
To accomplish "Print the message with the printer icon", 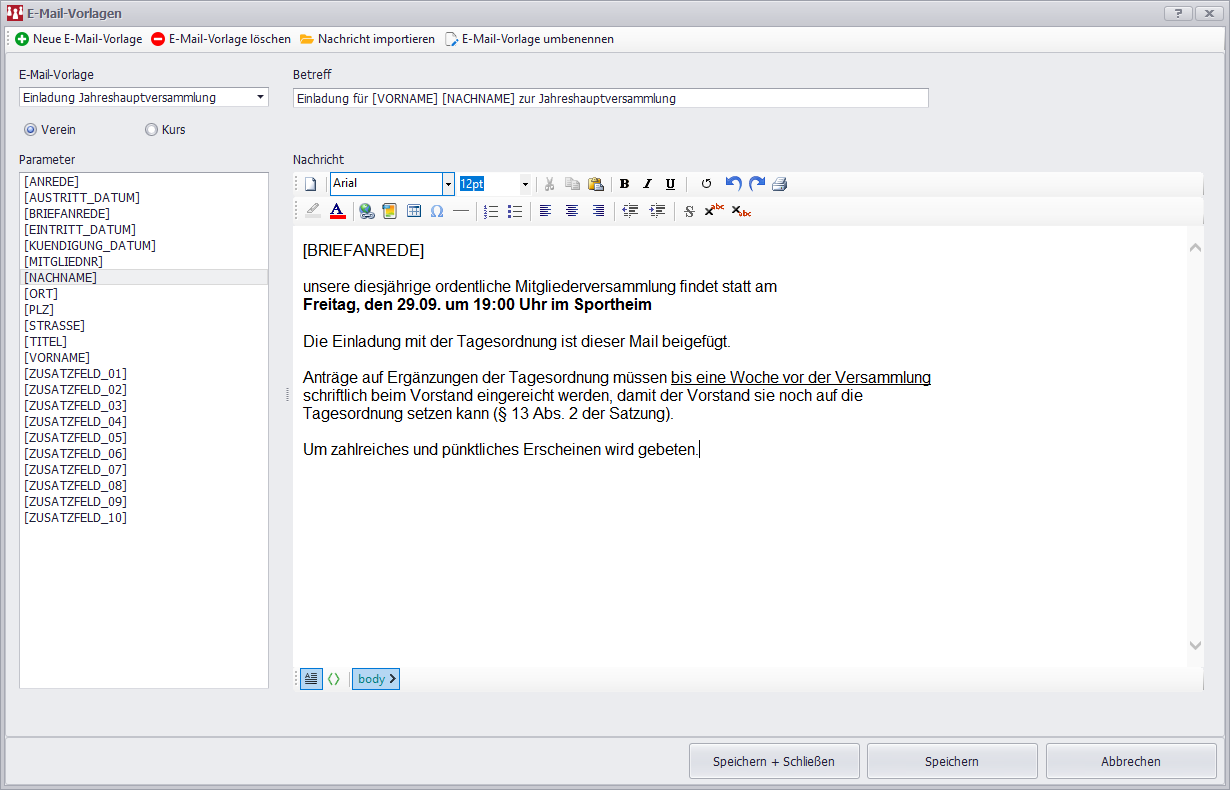I will click(x=780, y=184).
